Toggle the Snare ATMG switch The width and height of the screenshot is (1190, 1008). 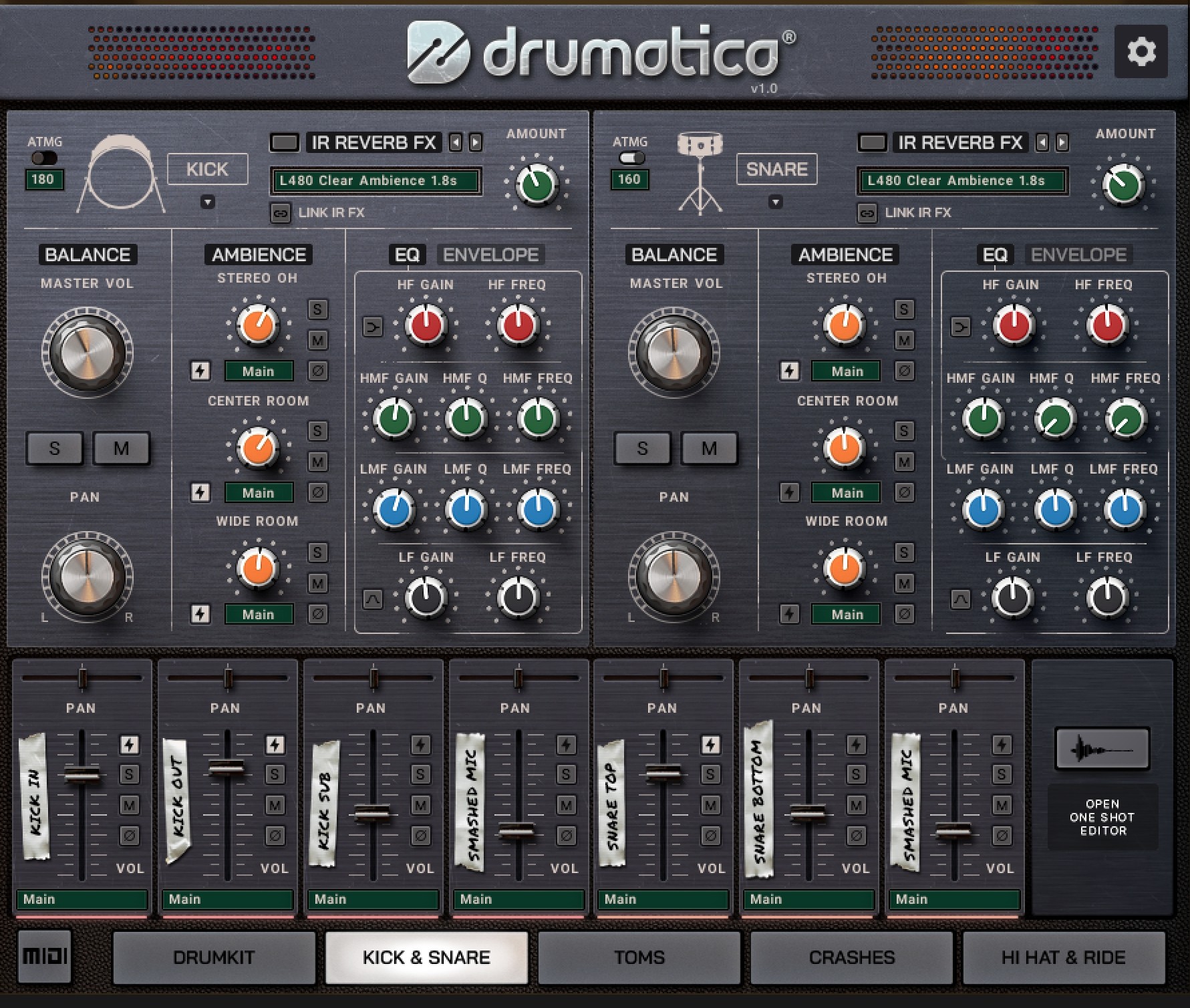point(631,158)
